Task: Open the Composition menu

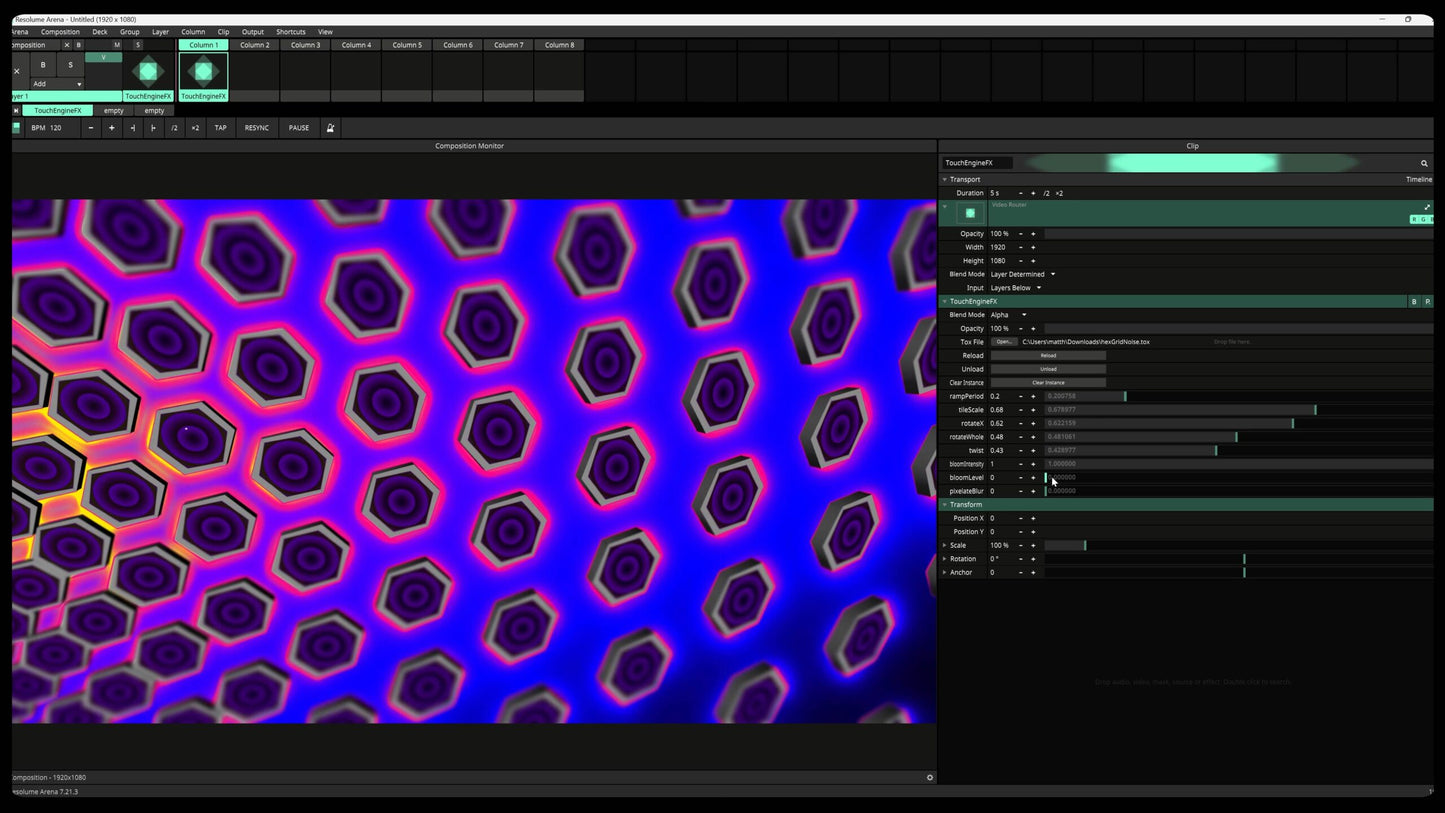Action: (60, 32)
